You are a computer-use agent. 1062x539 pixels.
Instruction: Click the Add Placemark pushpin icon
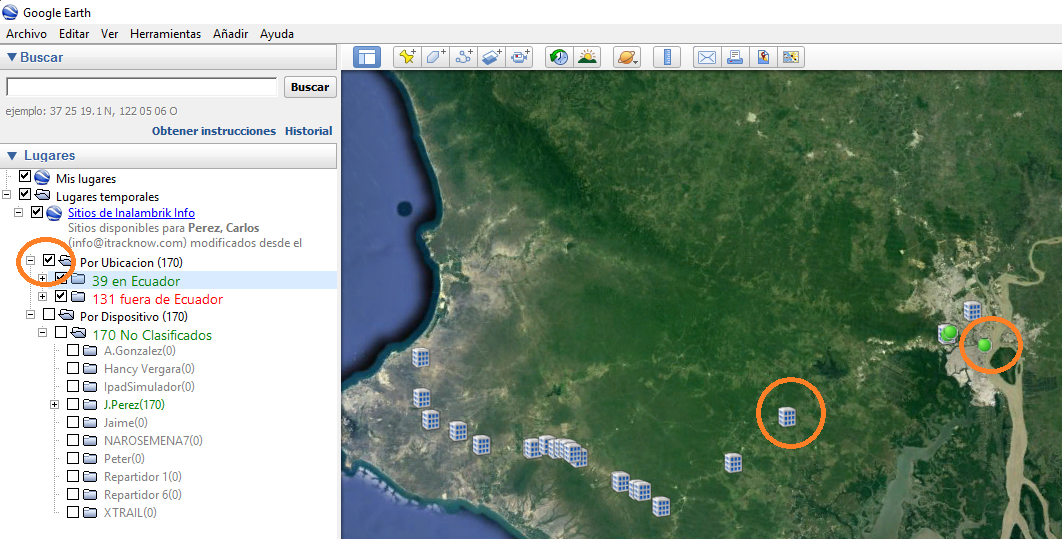[x=408, y=57]
